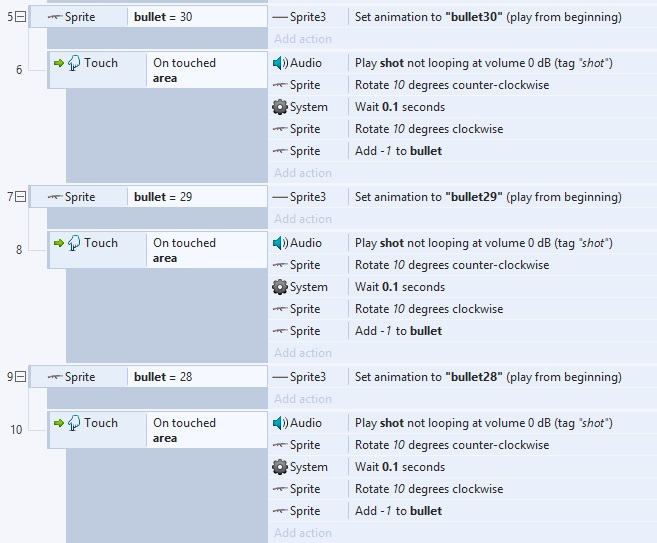Click the System gear icon in event 8
657x543 pixels.
[x=280, y=287]
